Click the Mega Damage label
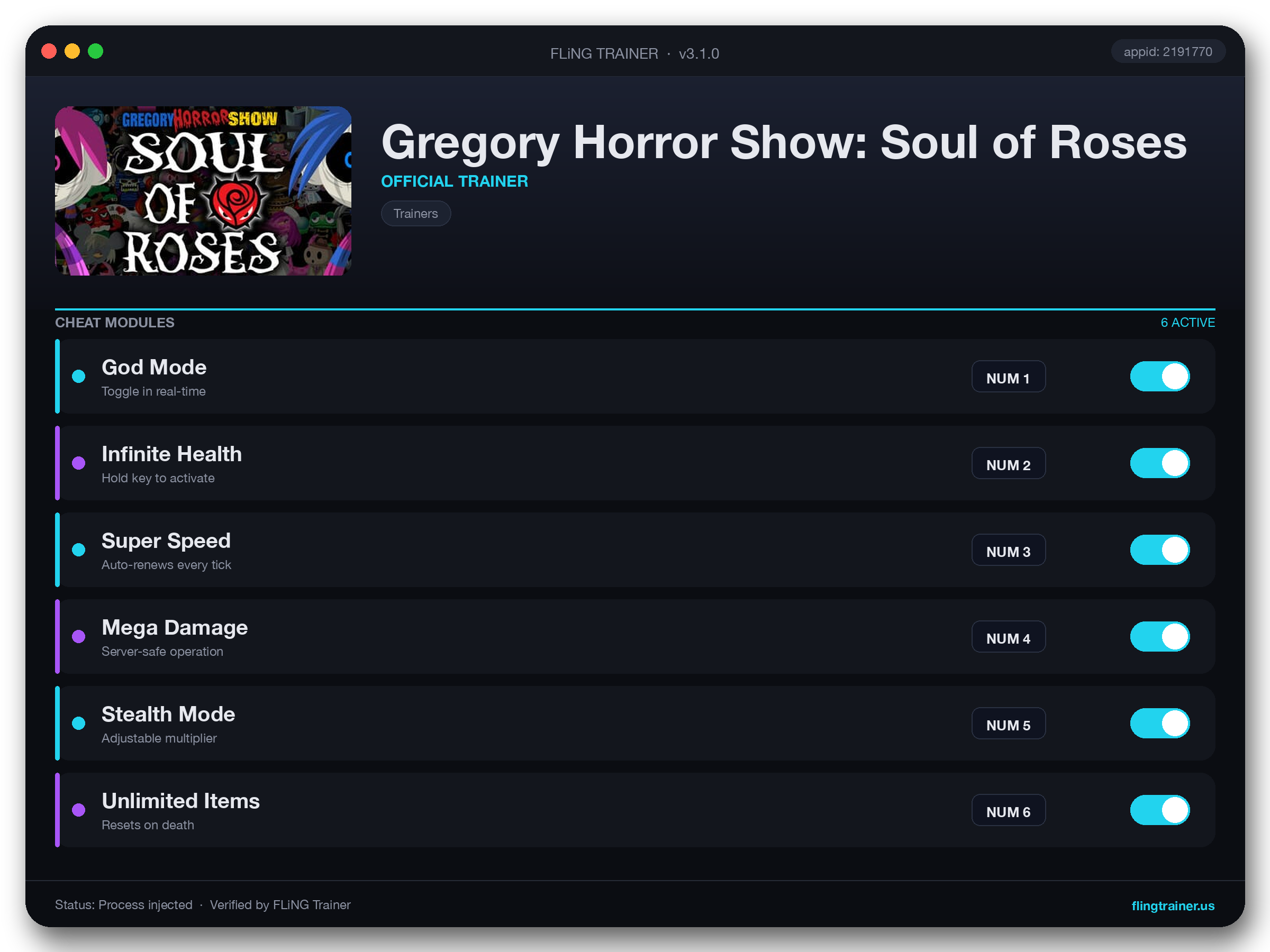Image resolution: width=1270 pixels, height=952 pixels. tap(175, 627)
